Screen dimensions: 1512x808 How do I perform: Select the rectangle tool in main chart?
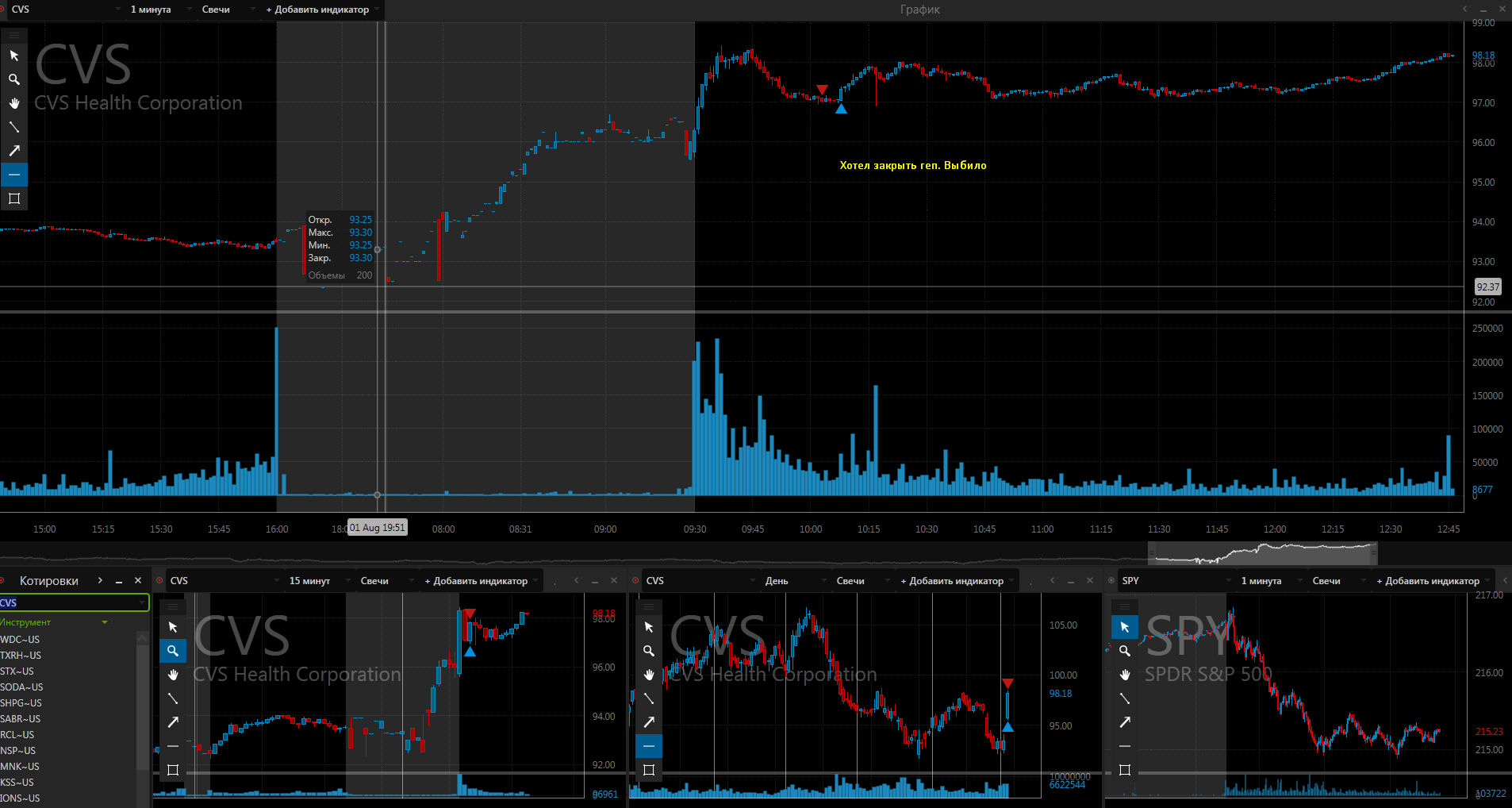(14, 198)
